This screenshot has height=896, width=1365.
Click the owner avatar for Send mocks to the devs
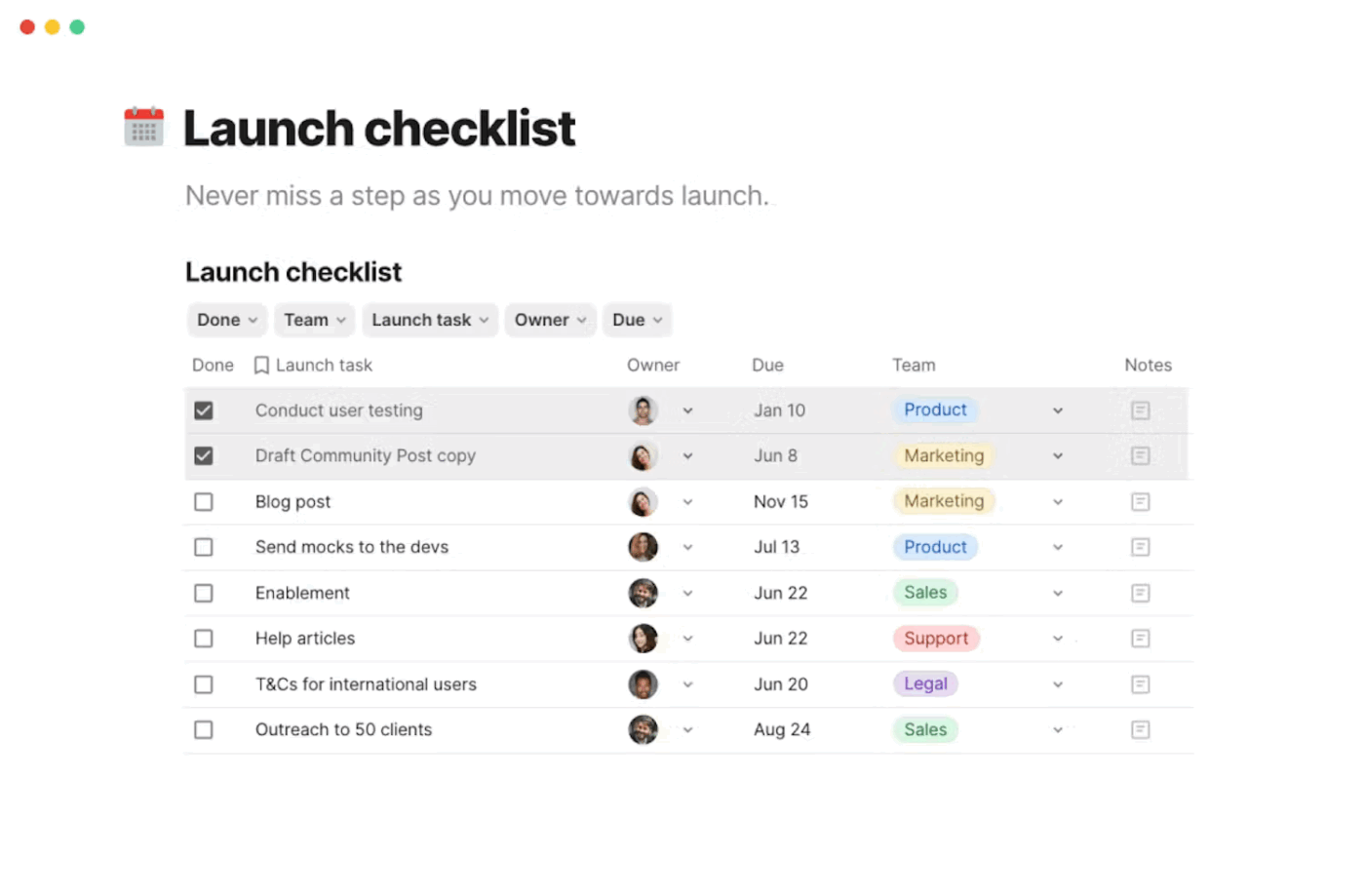(x=643, y=547)
